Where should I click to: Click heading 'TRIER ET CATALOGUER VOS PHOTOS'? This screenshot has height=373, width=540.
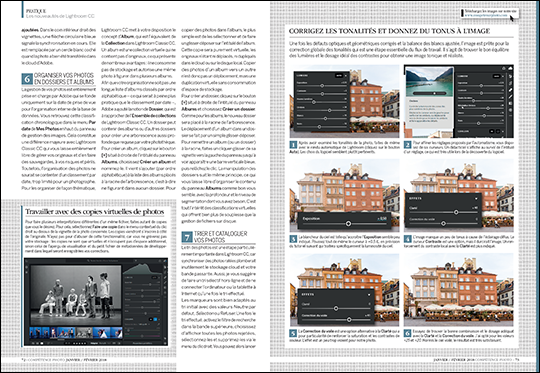pyautogui.click(x=221, y=237)
